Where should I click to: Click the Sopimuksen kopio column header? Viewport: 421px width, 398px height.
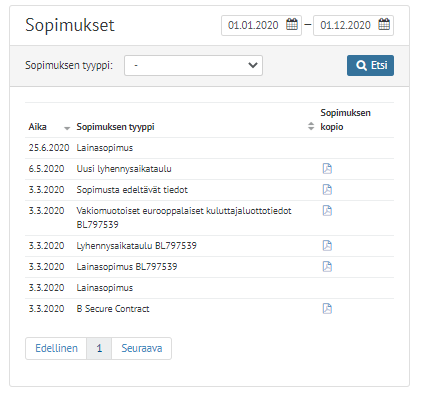[x=345, y=120]
